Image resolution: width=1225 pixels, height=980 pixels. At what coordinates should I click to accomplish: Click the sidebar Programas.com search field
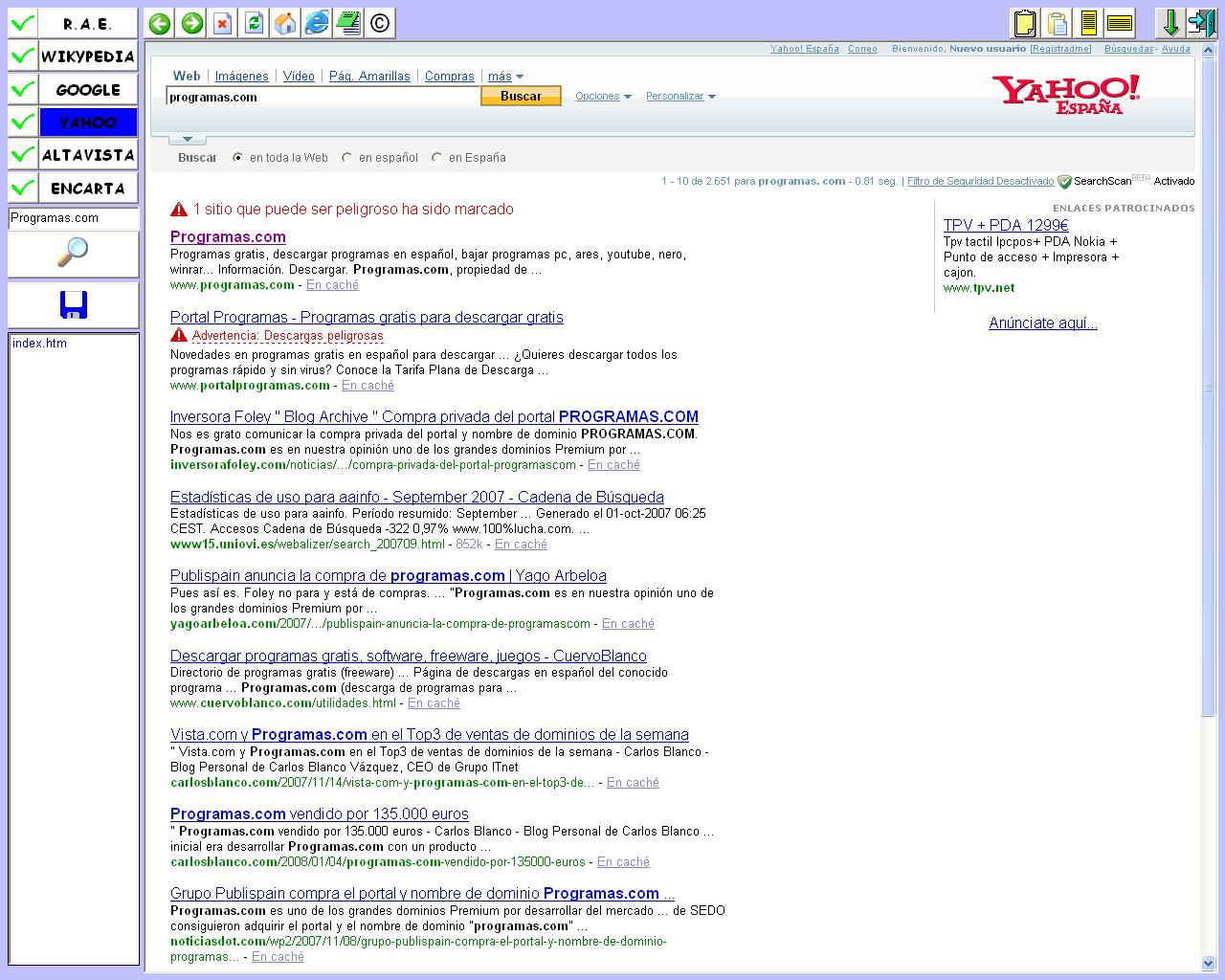(74, 218)
